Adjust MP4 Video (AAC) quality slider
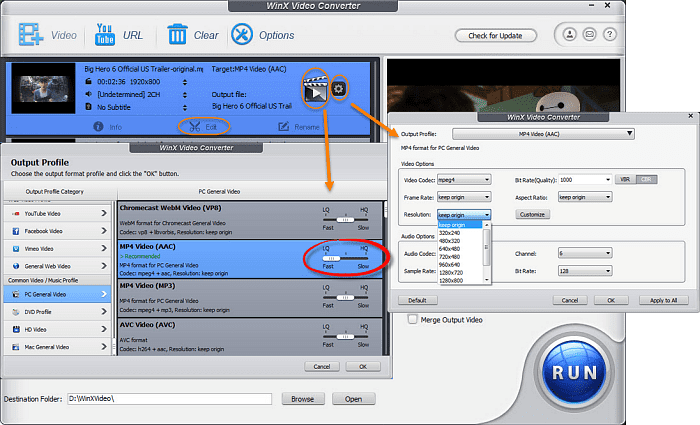This screenshot has width=700, height=425. (331, 258)
